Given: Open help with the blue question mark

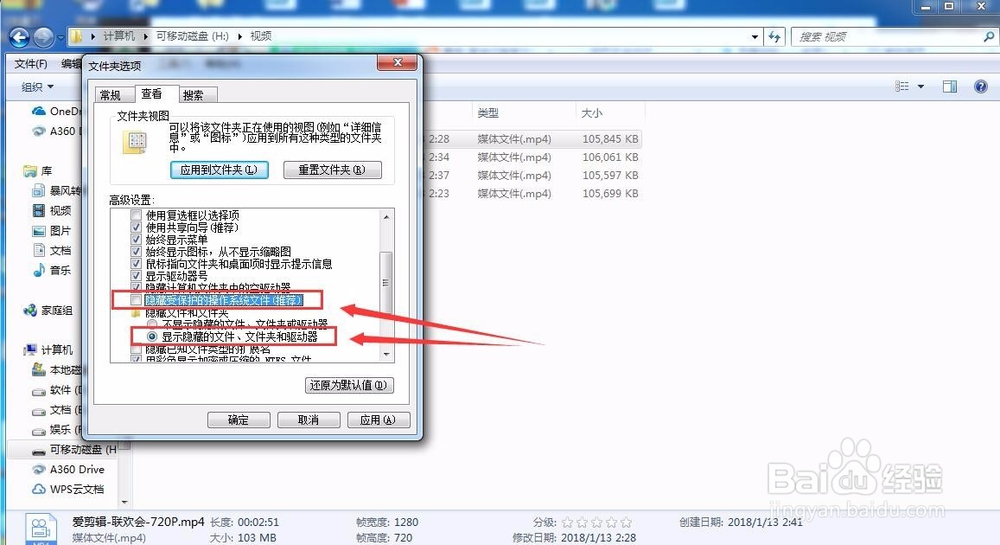Looking at the screenshot, I should [x=981, y=86].
